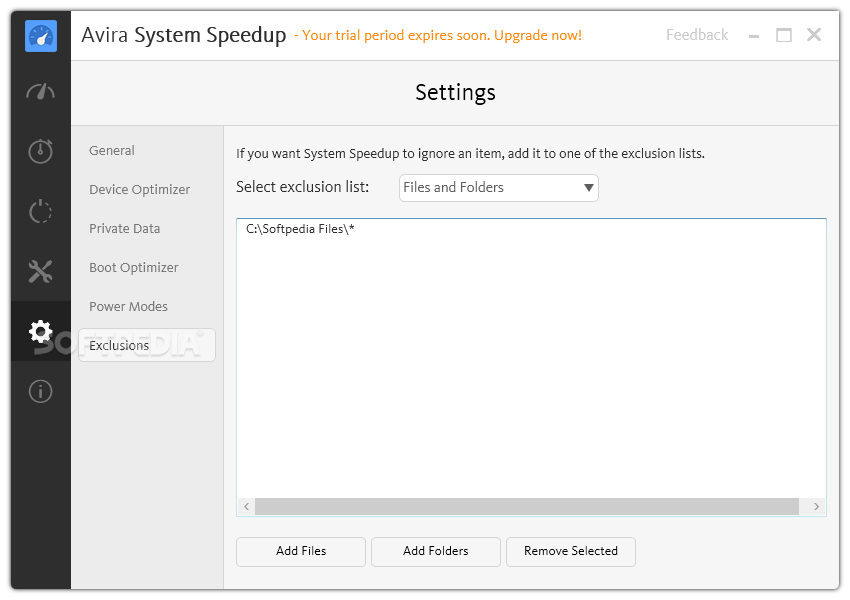Screen dimensions: 850x600
Task: Click the Avira System Speedup logo icon
Action: [41, 36]
